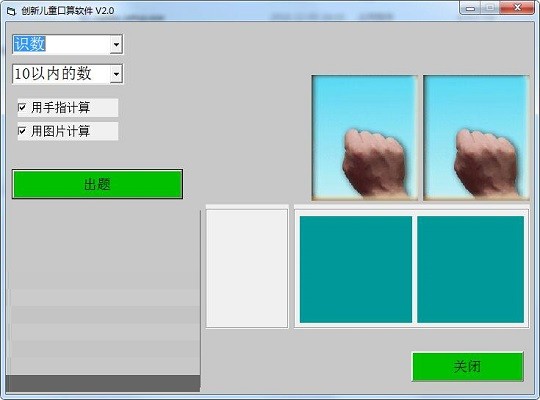Click the 识数 combo box text
540x400 pixels.
tap(30, 44)
